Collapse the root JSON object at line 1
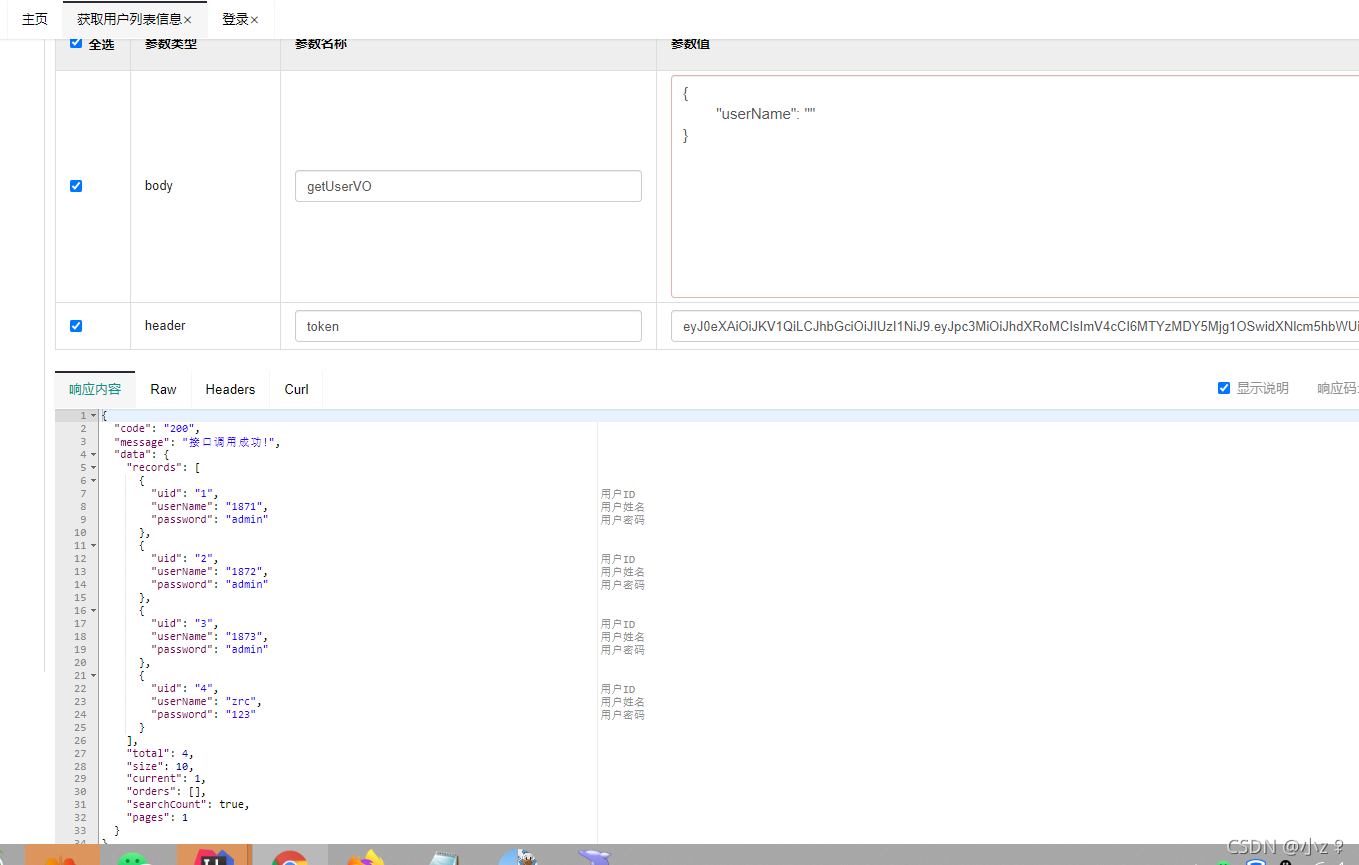 94,415
